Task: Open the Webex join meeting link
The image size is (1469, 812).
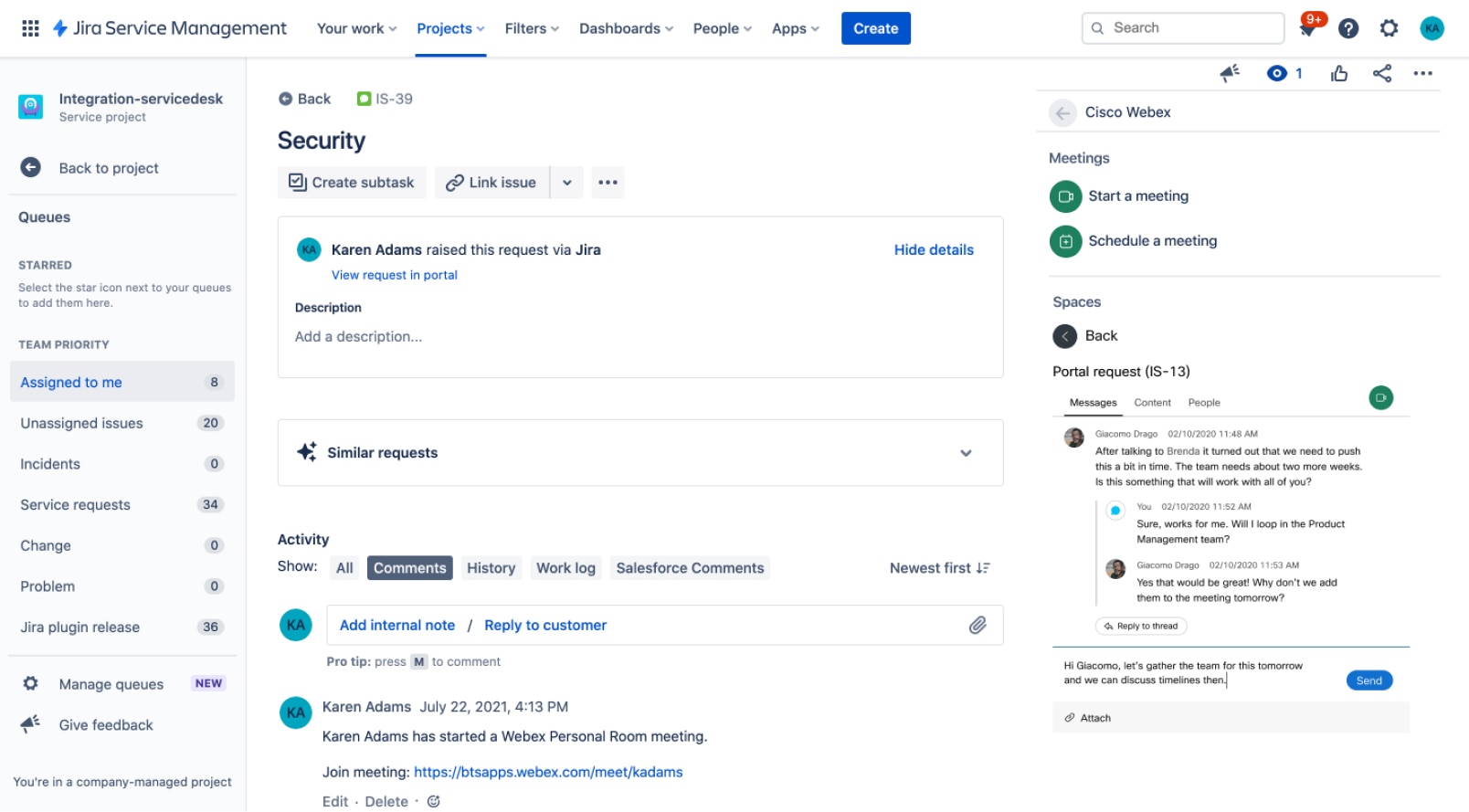Action: pyautogui.click(x=548, y=772)
